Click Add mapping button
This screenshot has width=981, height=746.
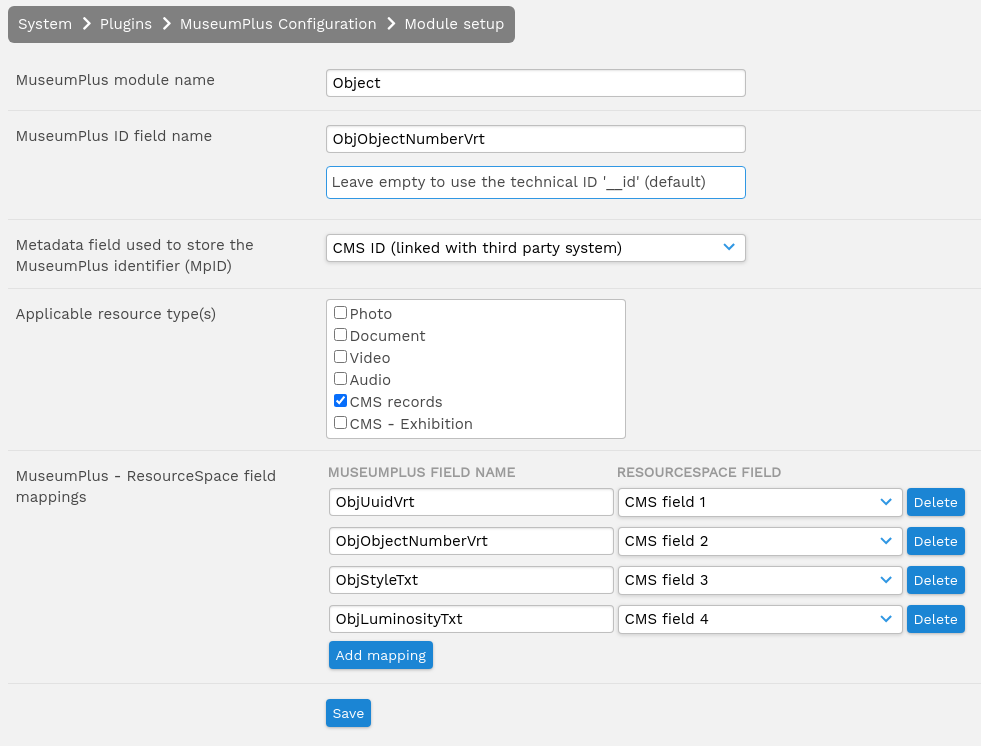point(380,655)
